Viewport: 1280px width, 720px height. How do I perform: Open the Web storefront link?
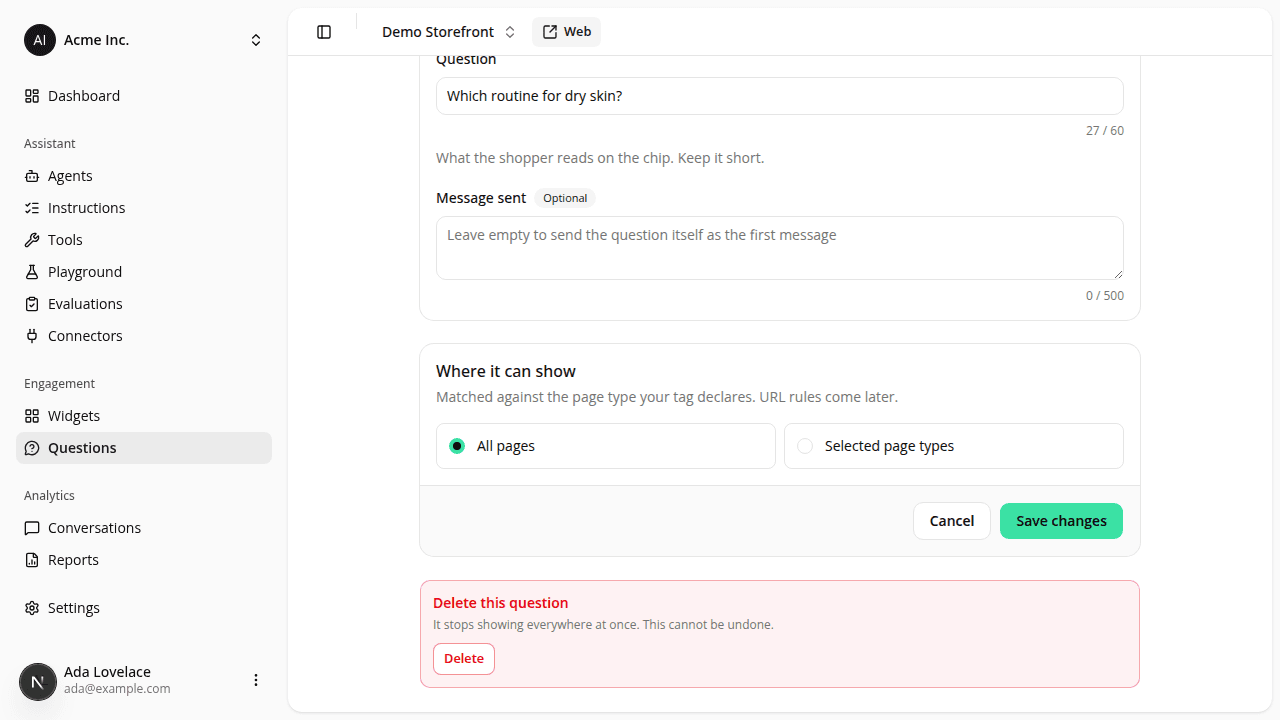click(566, 32)
